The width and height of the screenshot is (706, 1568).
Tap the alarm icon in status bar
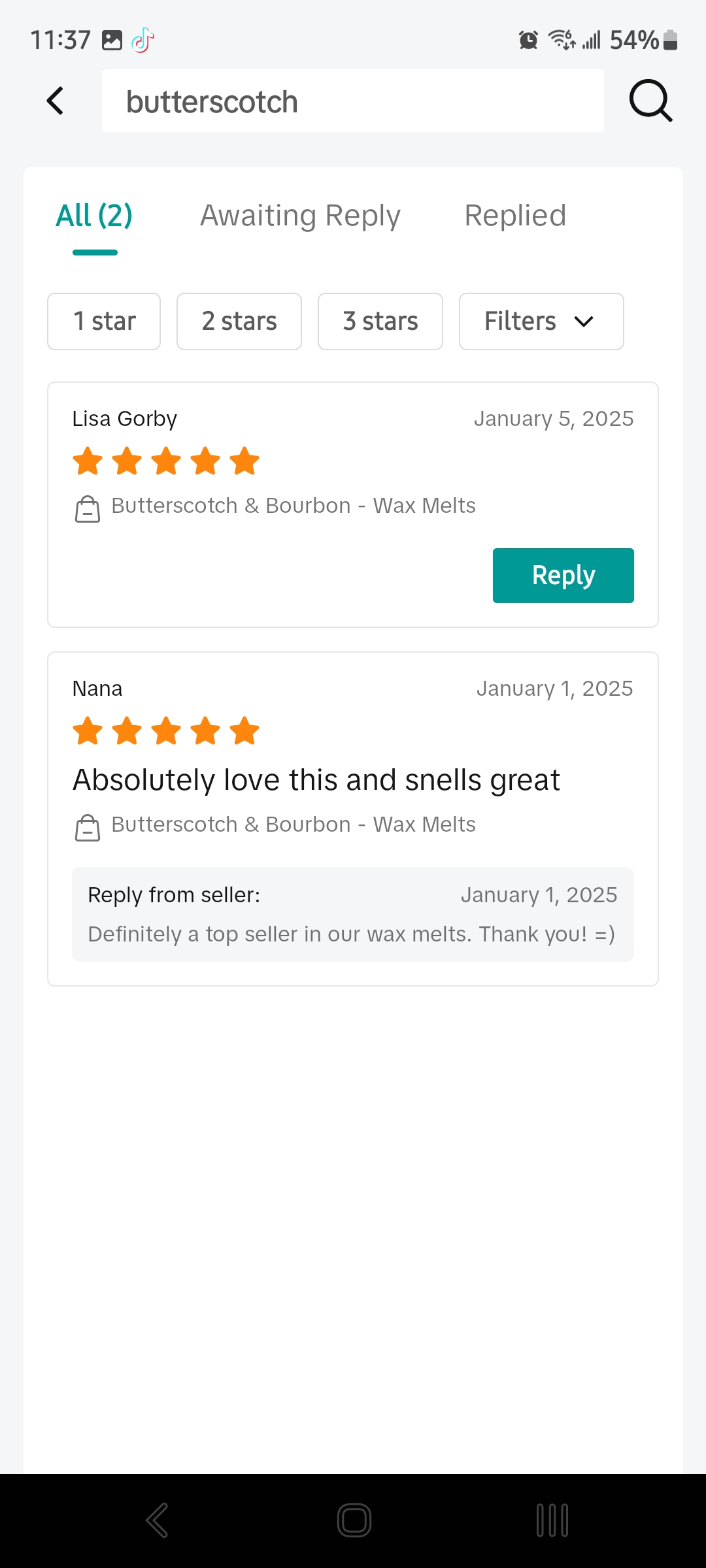528,41
